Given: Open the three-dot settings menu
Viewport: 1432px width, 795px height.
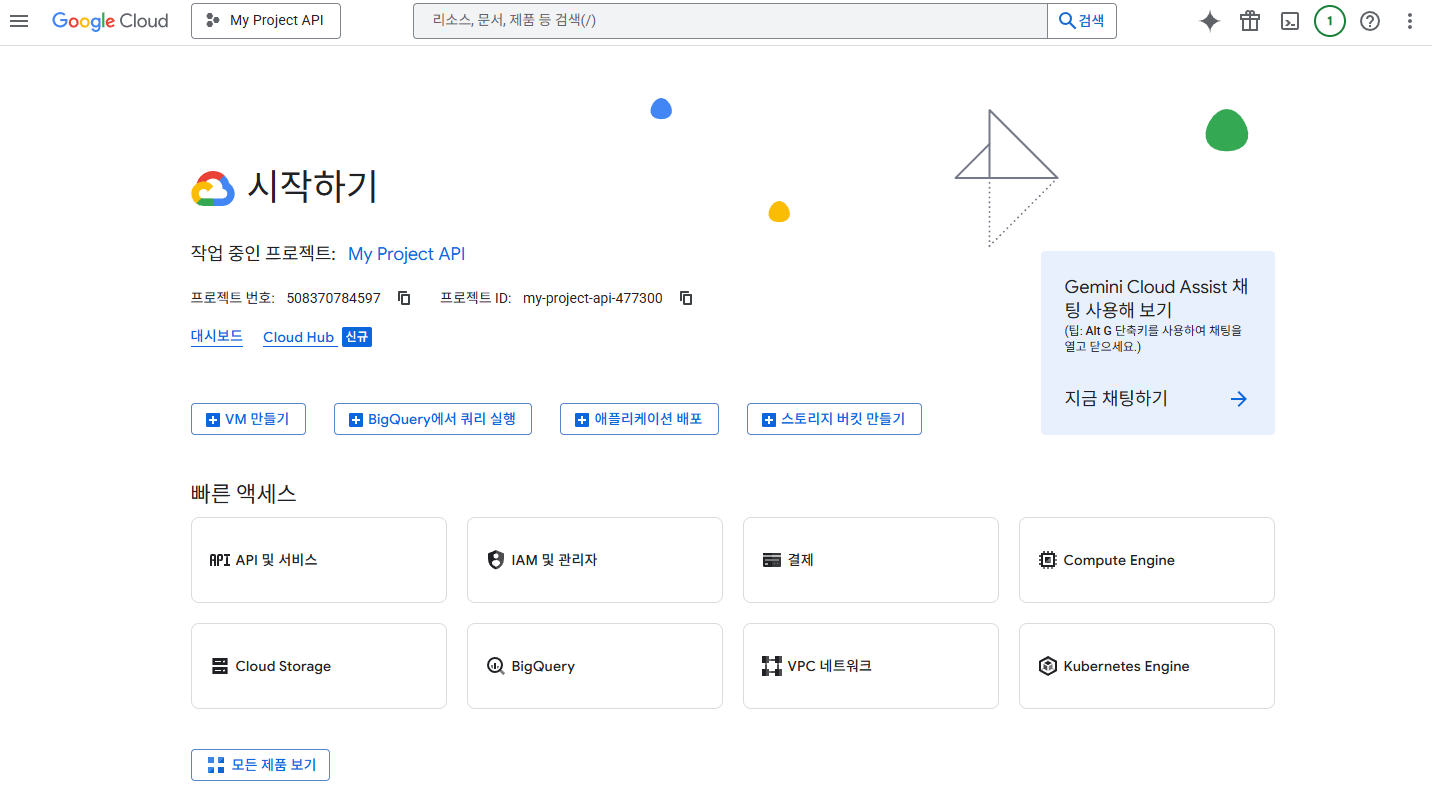Looking at the screenshot, I should coord(1410,21).
